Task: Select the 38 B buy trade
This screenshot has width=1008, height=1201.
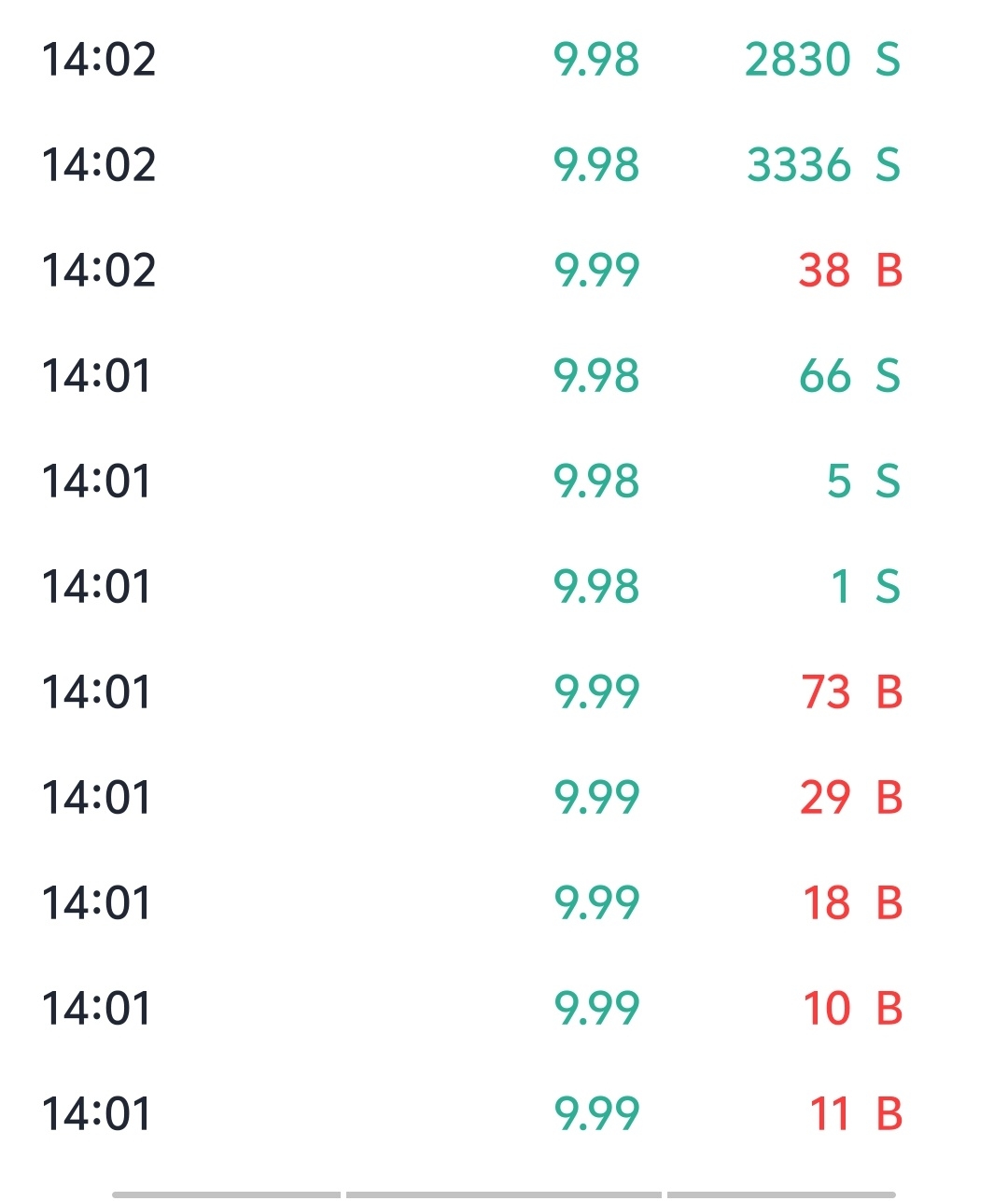Action: click(x=849, y=271)
